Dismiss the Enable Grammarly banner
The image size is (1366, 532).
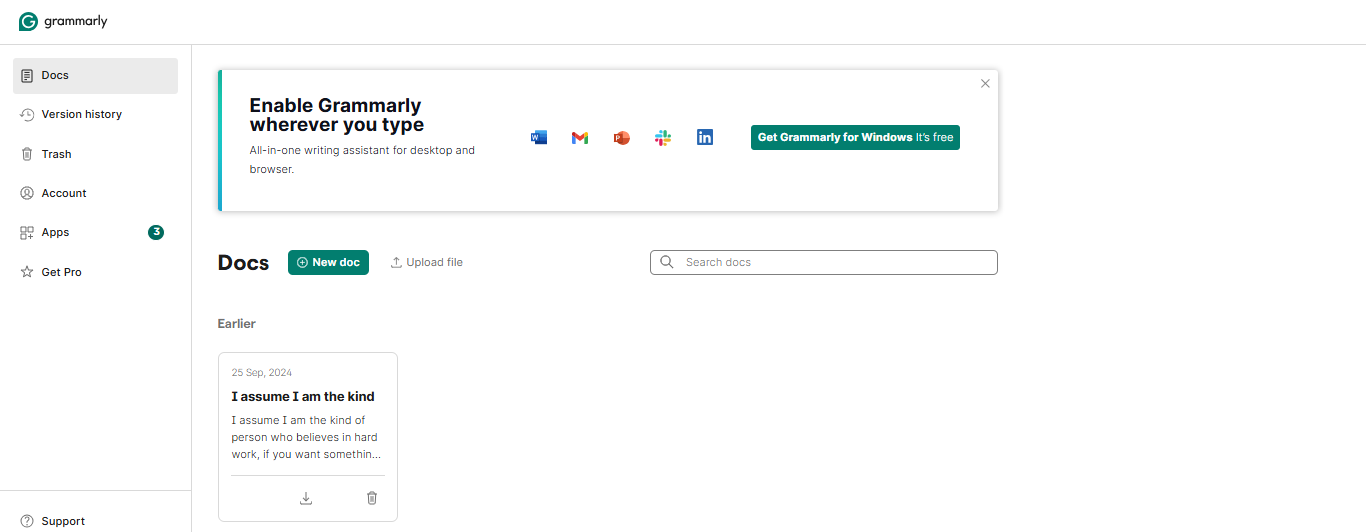point(985,84)
